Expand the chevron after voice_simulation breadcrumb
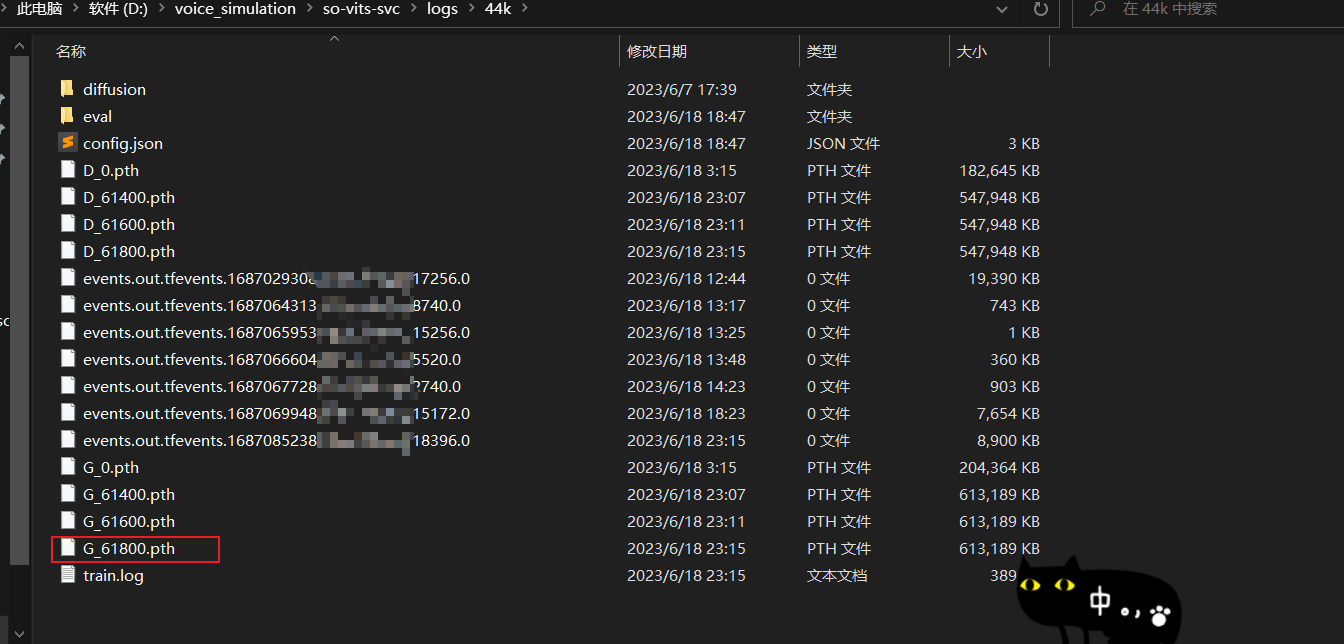 (309, 9)
